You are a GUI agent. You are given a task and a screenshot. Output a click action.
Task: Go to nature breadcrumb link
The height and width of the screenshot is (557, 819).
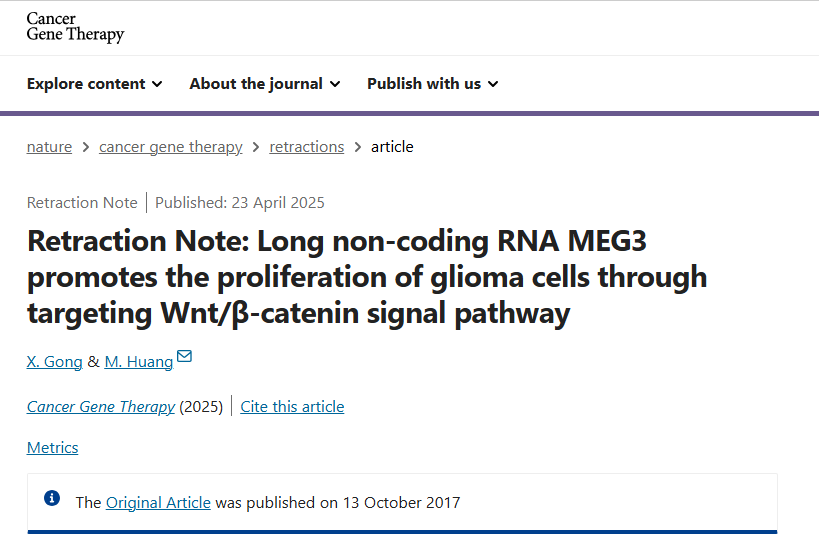click(x=49, y=147)
